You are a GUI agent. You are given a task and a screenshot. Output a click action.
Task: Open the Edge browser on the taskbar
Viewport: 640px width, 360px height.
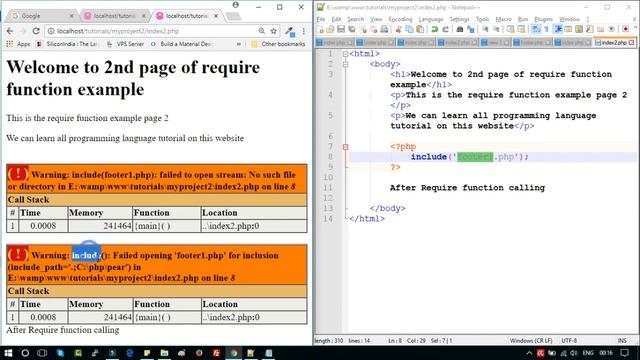130,353
